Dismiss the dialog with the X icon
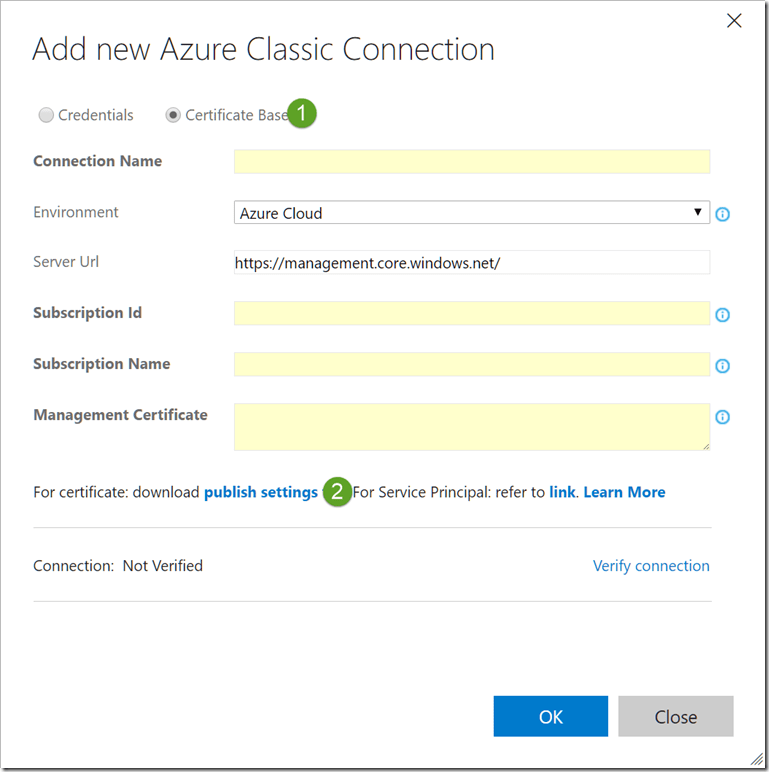 734,20
